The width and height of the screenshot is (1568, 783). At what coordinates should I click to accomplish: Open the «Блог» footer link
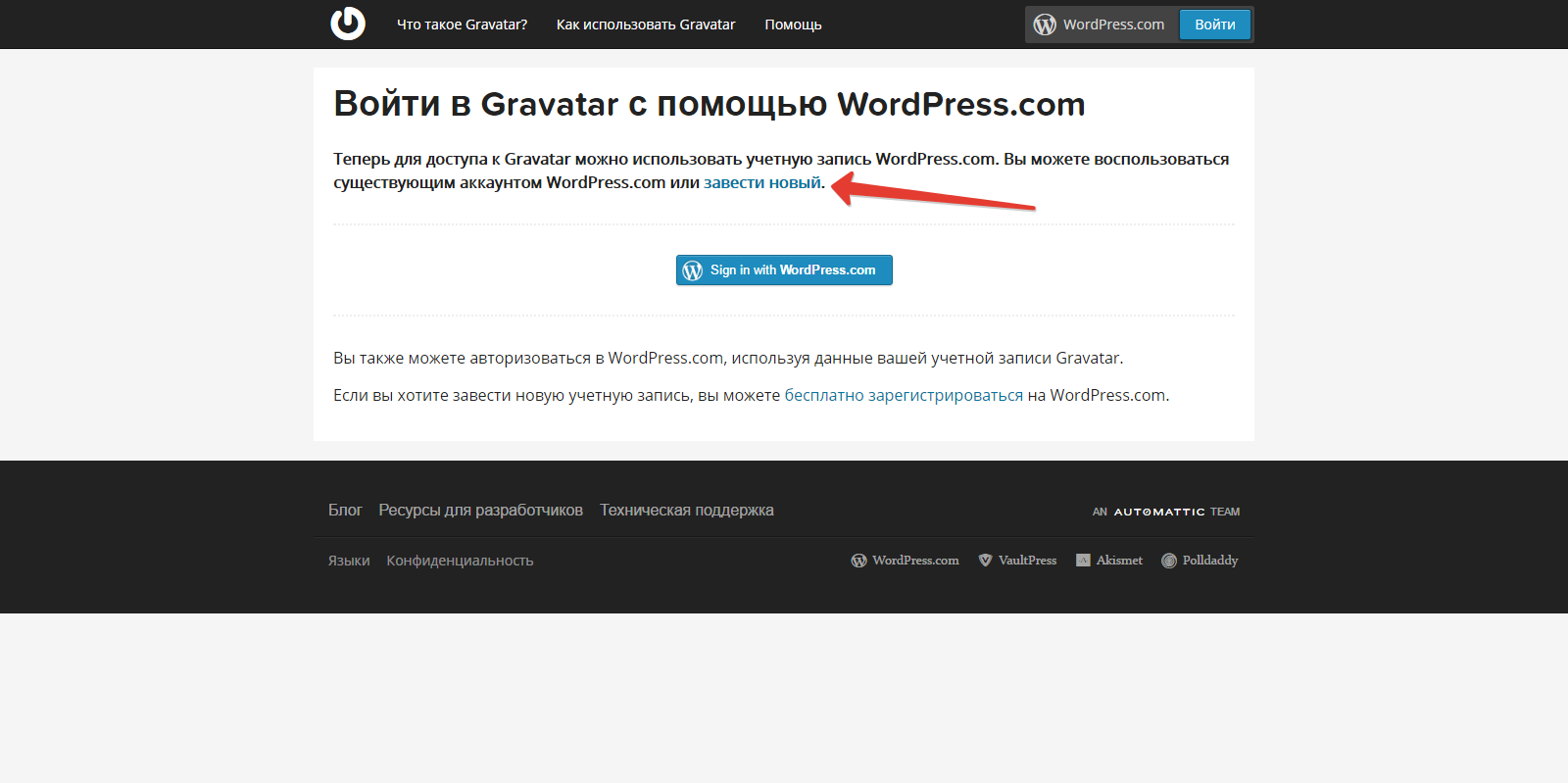click(x=345, y=510)
